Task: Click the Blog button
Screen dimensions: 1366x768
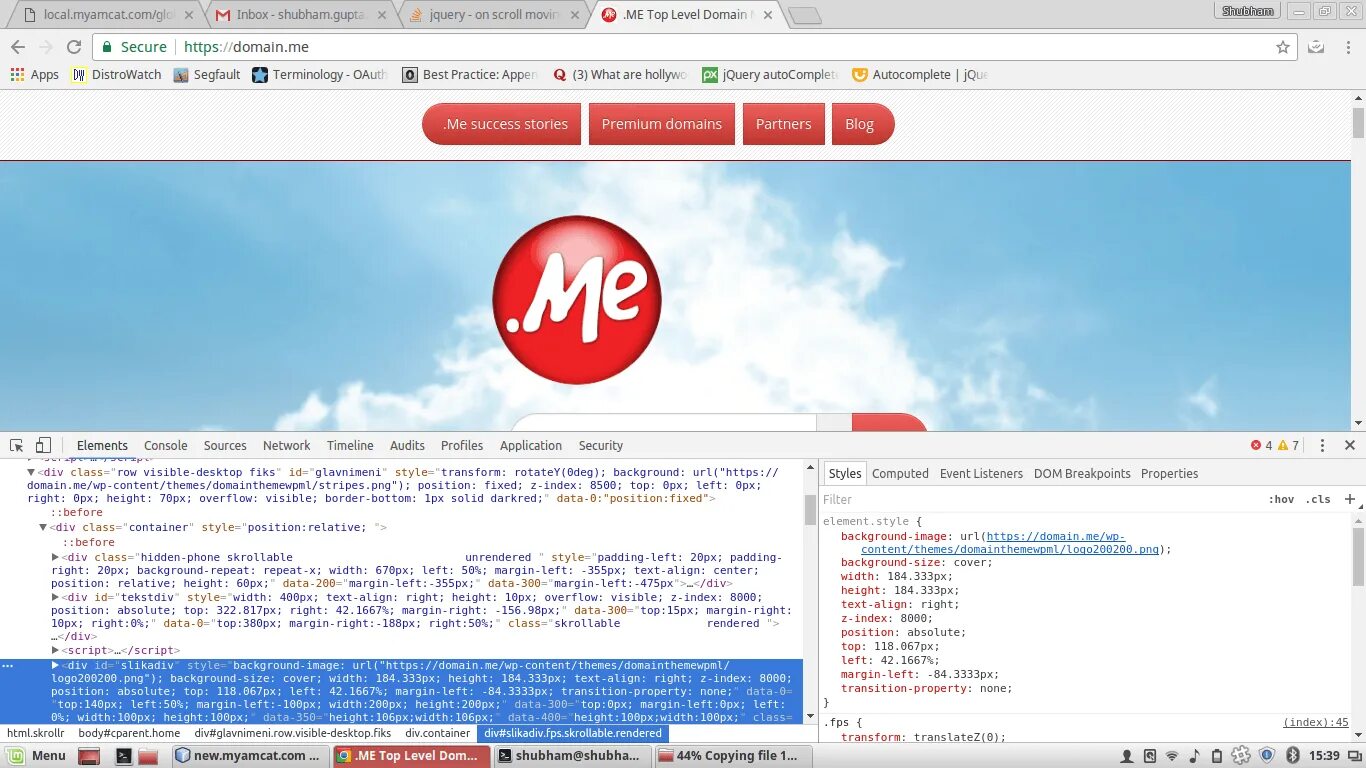Action: pos(862,124)
